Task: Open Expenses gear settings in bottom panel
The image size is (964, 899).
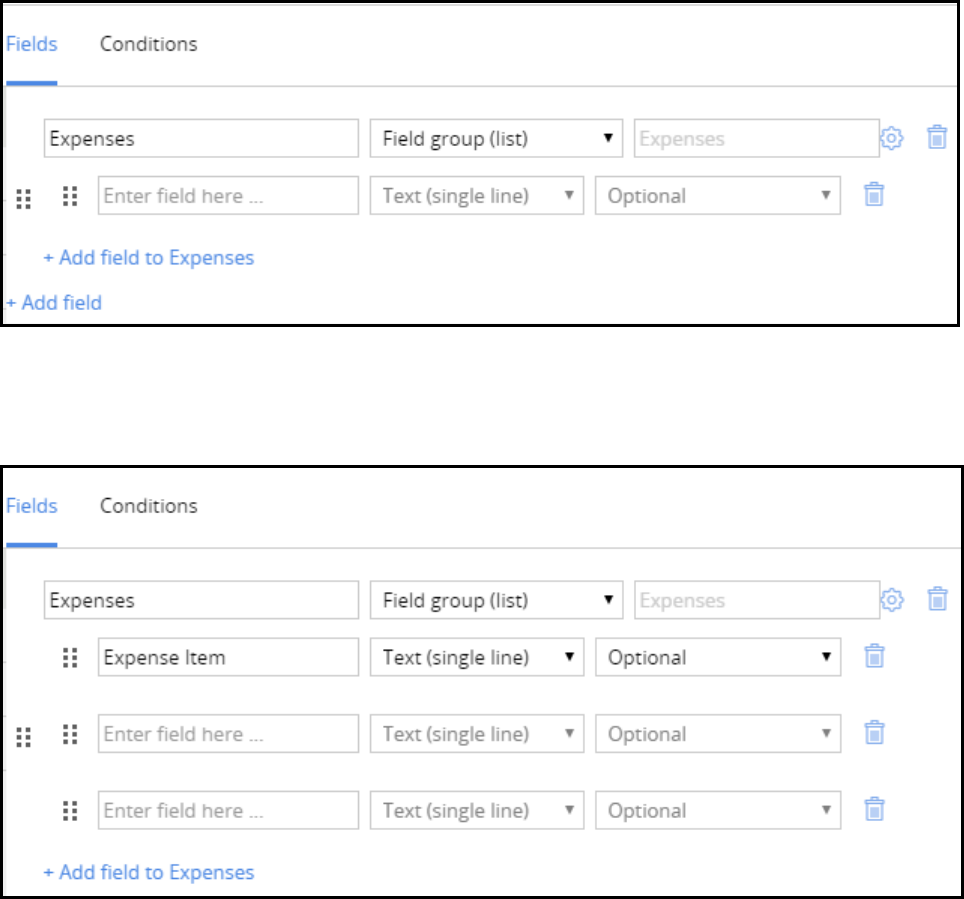Action: (891, 600)
